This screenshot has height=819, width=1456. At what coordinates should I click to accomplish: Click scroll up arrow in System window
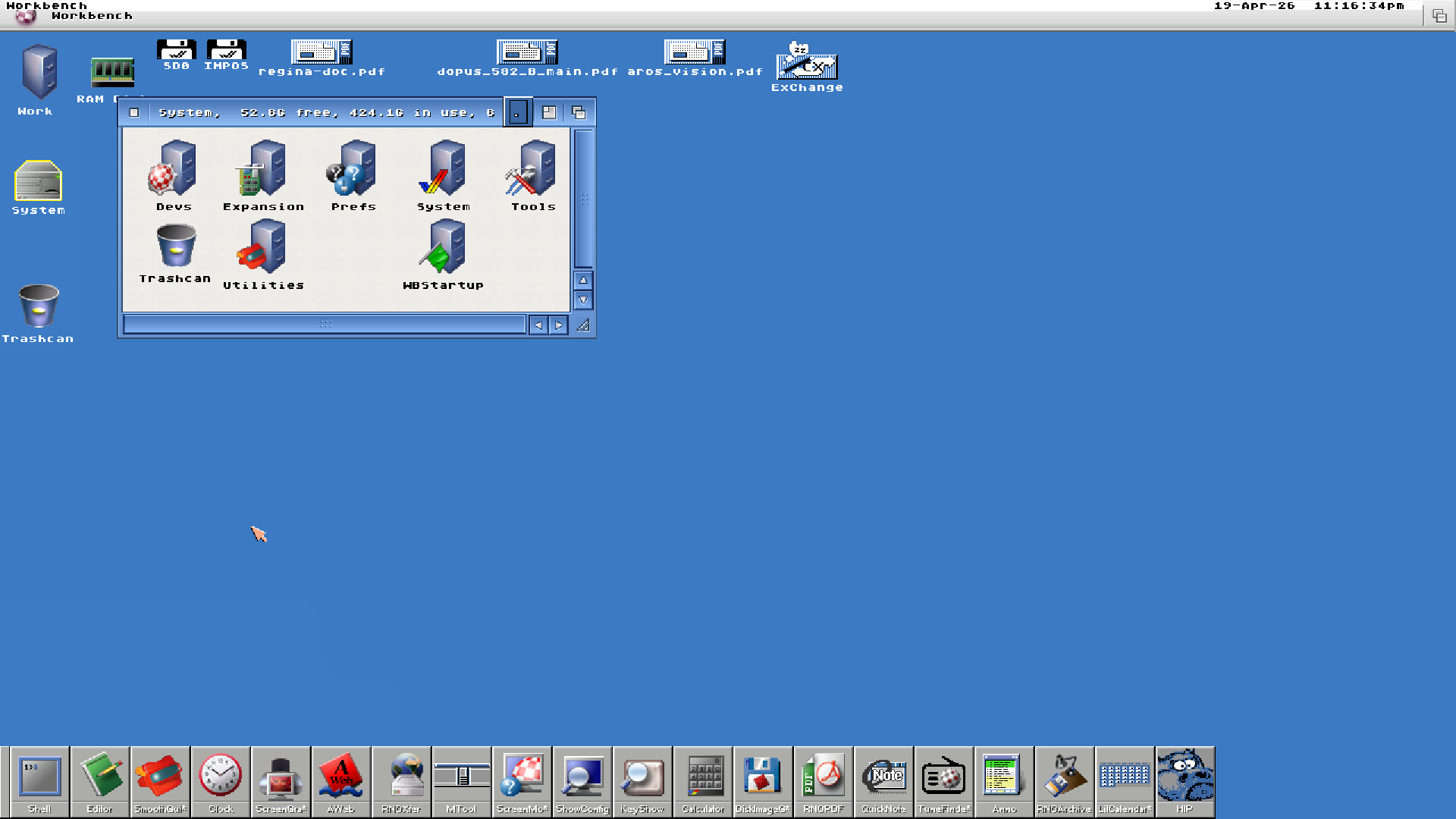click(583, 280)
